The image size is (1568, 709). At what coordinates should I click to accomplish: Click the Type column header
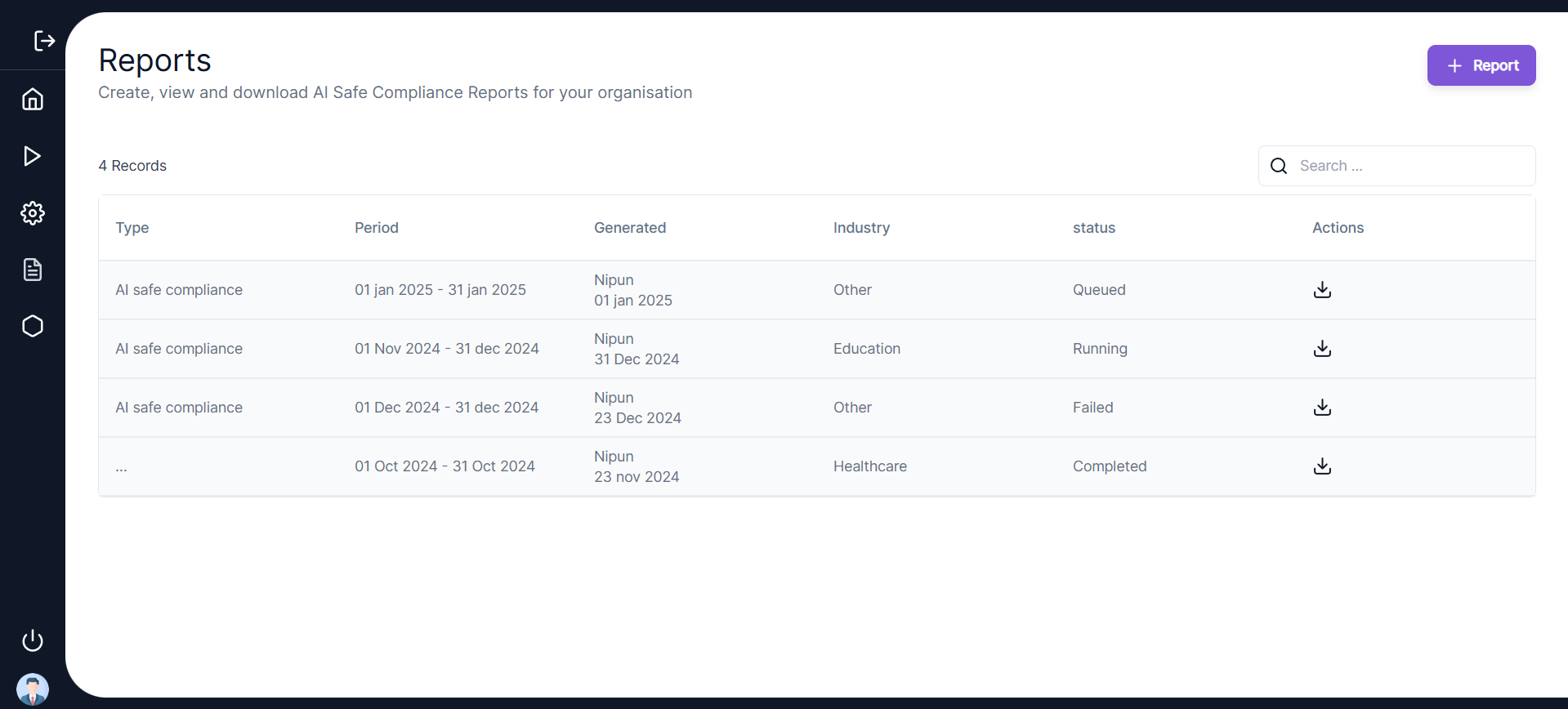point(132,228)
